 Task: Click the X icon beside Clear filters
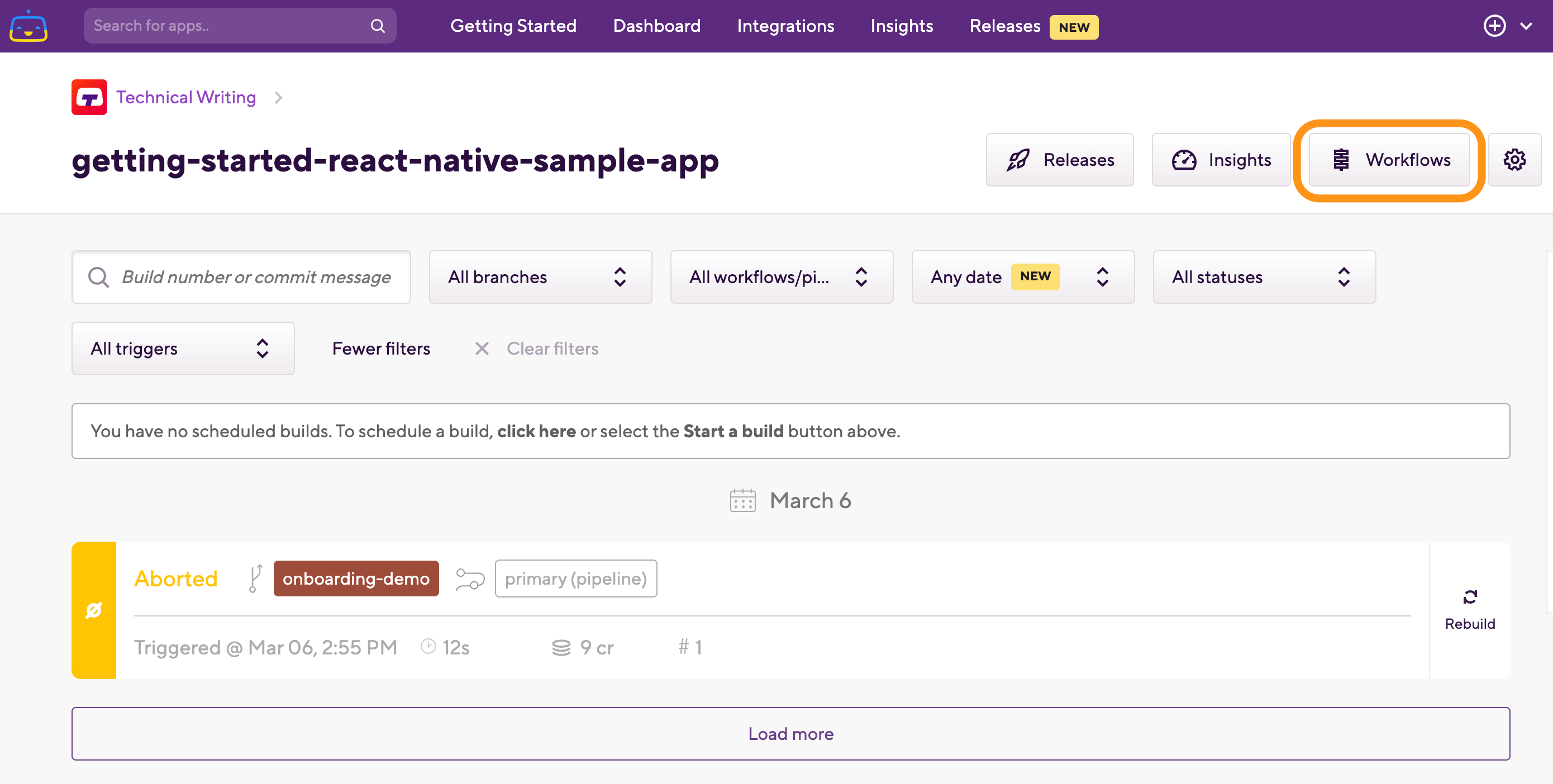(481, 348)
